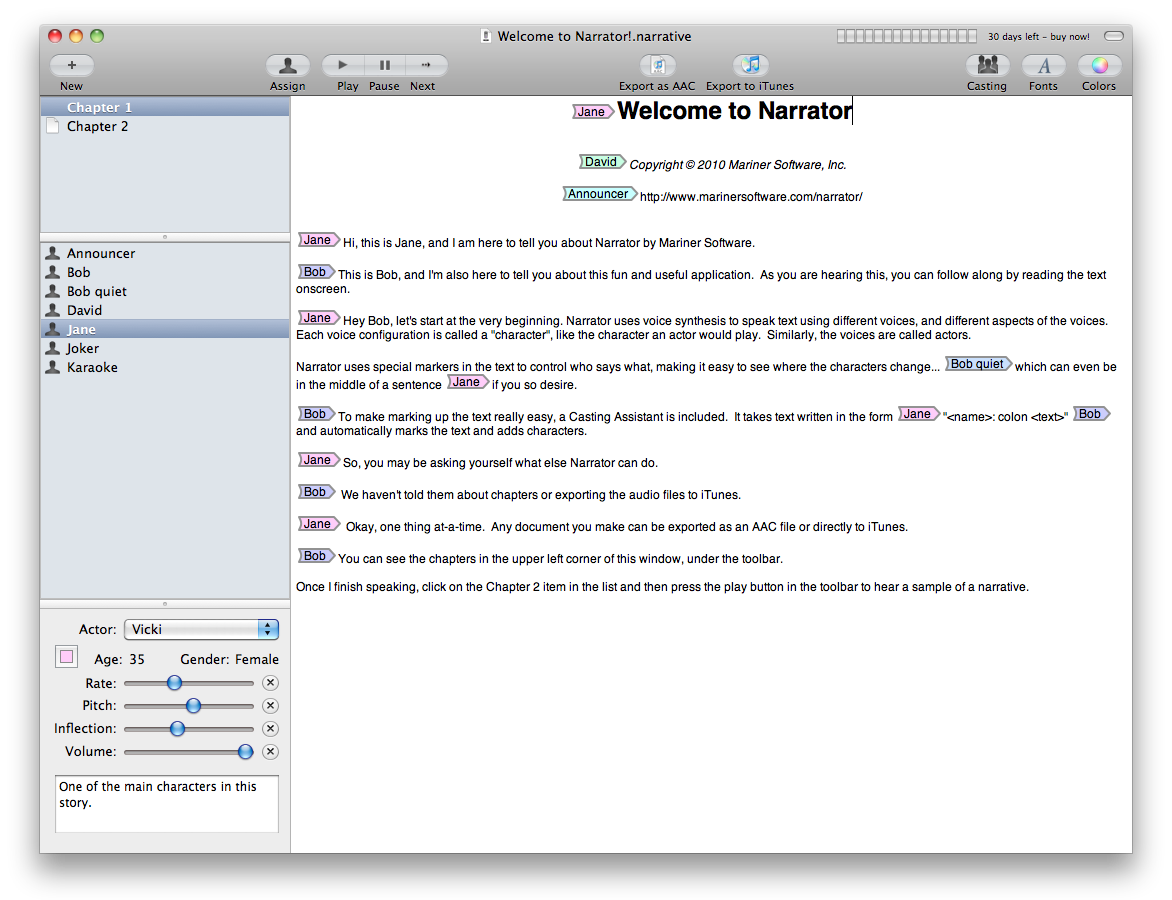This screenshot has height=900, width=1172.
Task: Click the Export to iTunes icon
Action: (750, 66)
